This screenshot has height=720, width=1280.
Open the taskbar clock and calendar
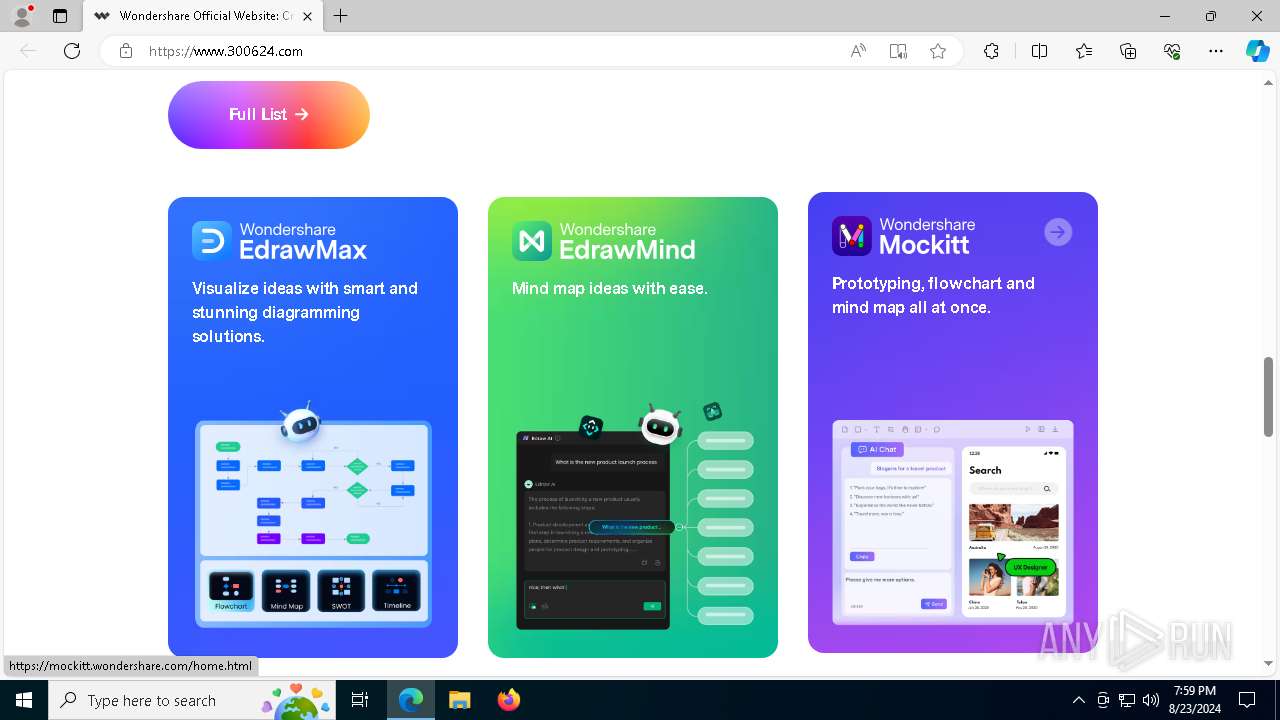[1195, 700]
